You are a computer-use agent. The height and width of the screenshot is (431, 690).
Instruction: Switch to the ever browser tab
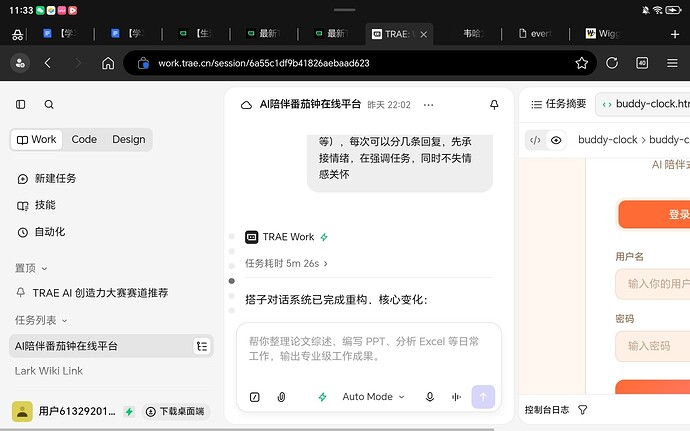[535, 33]
